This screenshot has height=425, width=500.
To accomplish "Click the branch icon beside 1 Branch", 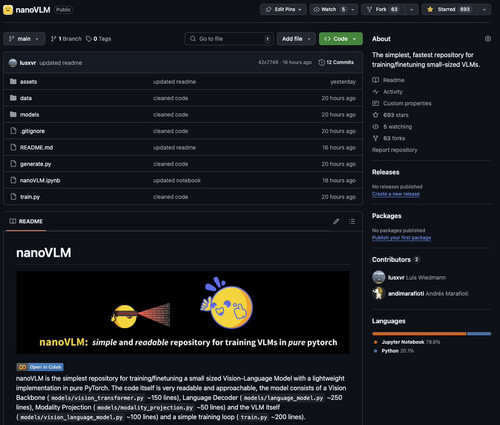I will [53, 39].
